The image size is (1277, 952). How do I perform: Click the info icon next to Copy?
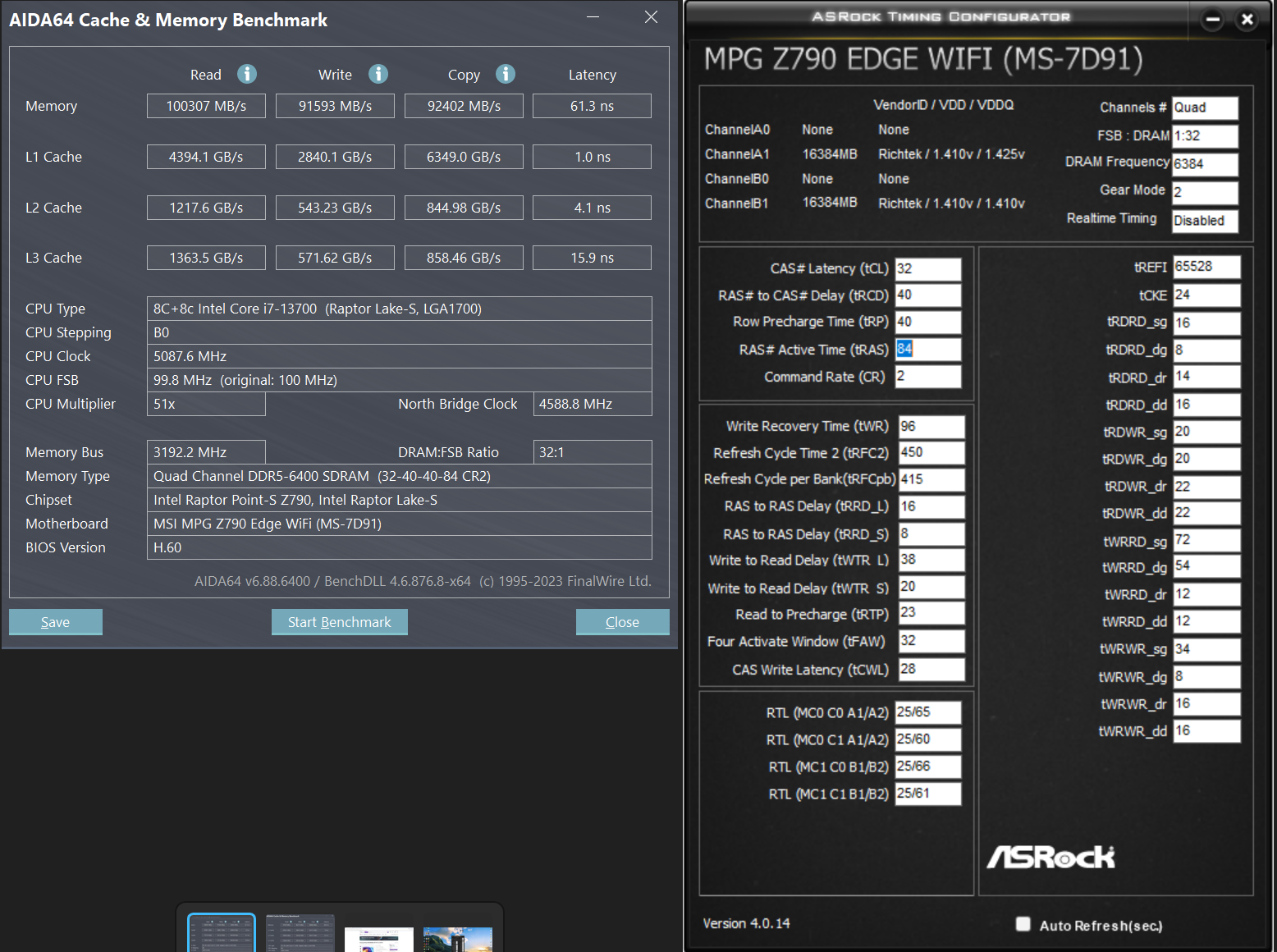(506, 74)
